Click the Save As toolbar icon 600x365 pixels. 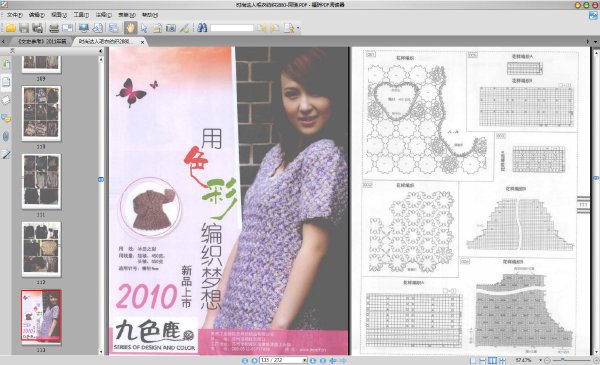(x=38, y=28)
